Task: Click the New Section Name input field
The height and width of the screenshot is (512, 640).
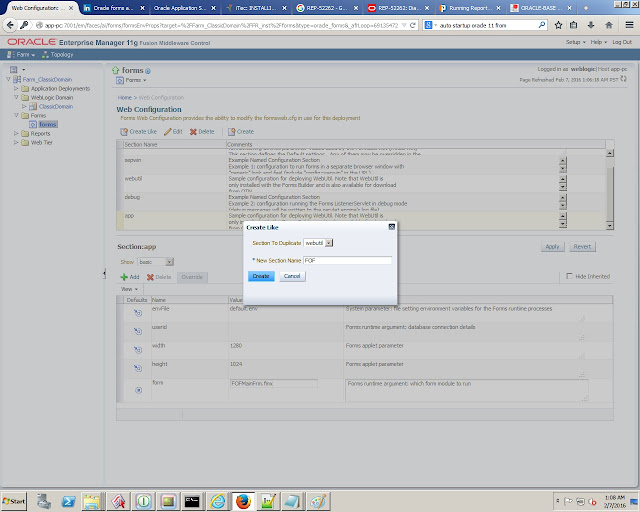Action: [347, 260]
